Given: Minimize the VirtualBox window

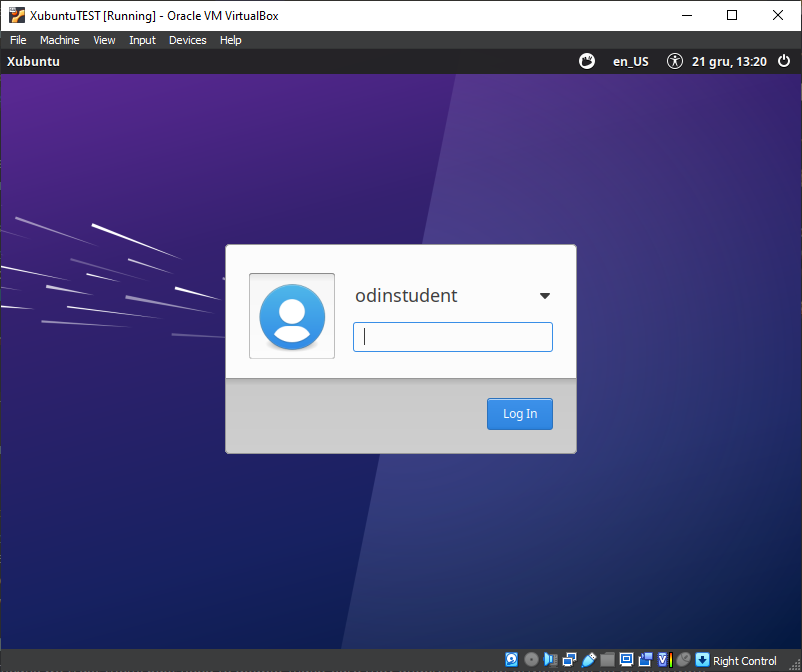Looking at the screenshot, I should point(687,15).
